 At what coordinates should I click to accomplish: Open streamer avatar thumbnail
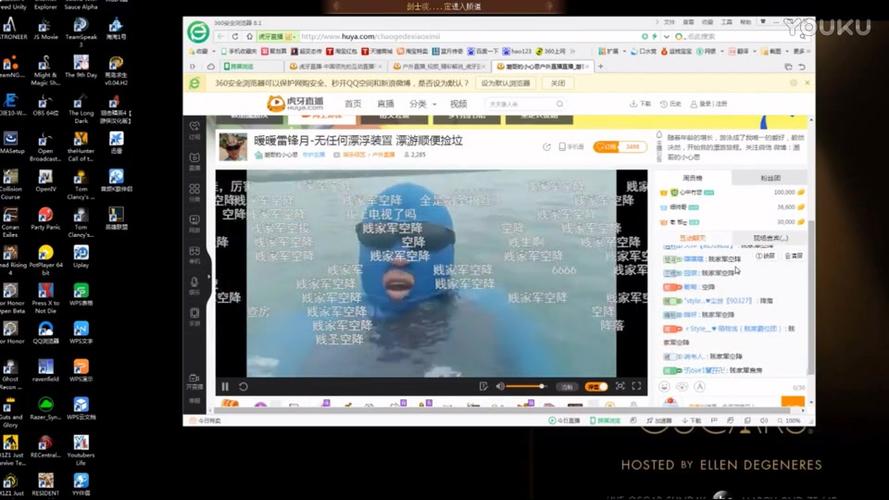click(233, 147)
